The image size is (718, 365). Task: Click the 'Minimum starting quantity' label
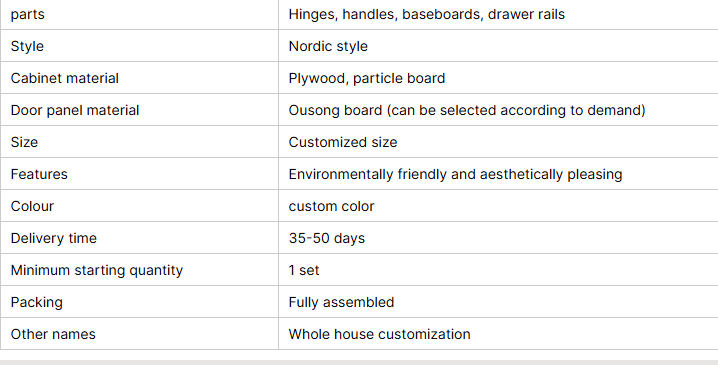click(x=97, y=270)
